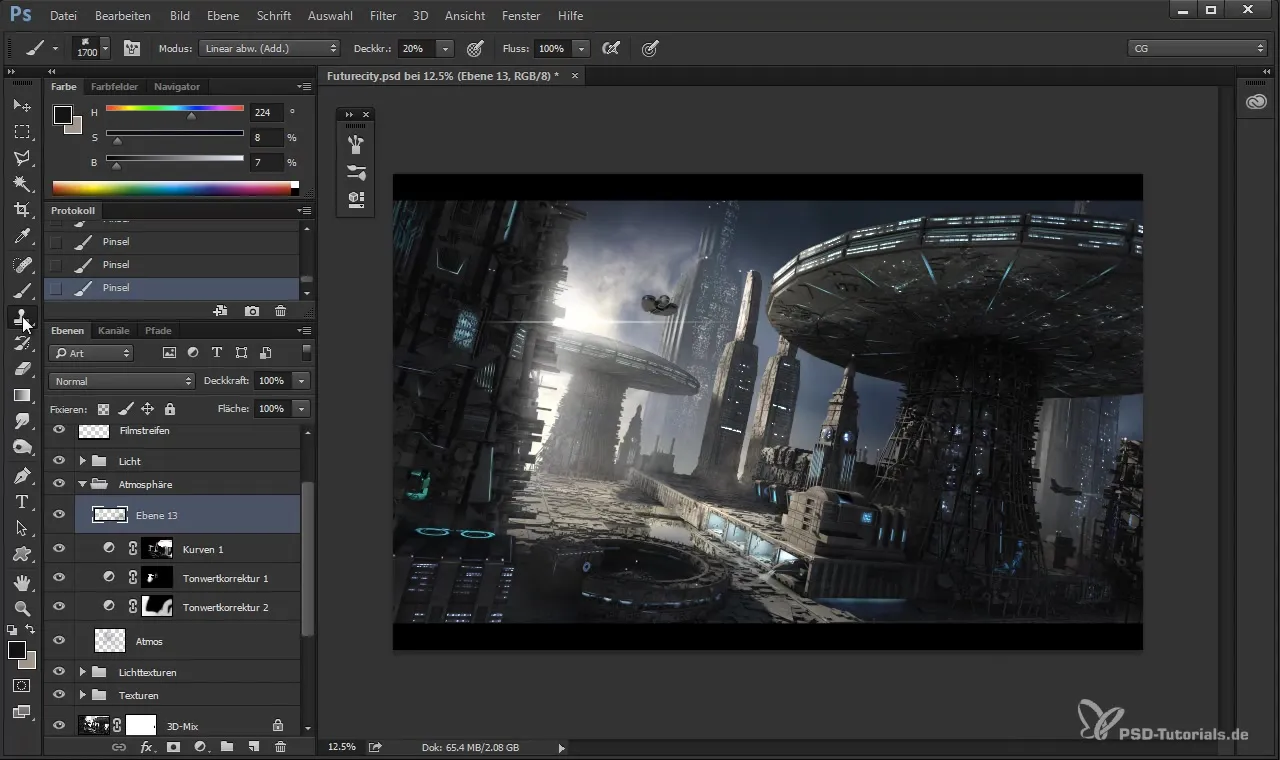Image resolution: width=1280 pixels, height=760 pixels.
Task: Open layer blend mode Normal dropdown
Action: pyautogui.click(x=121, y=381)
